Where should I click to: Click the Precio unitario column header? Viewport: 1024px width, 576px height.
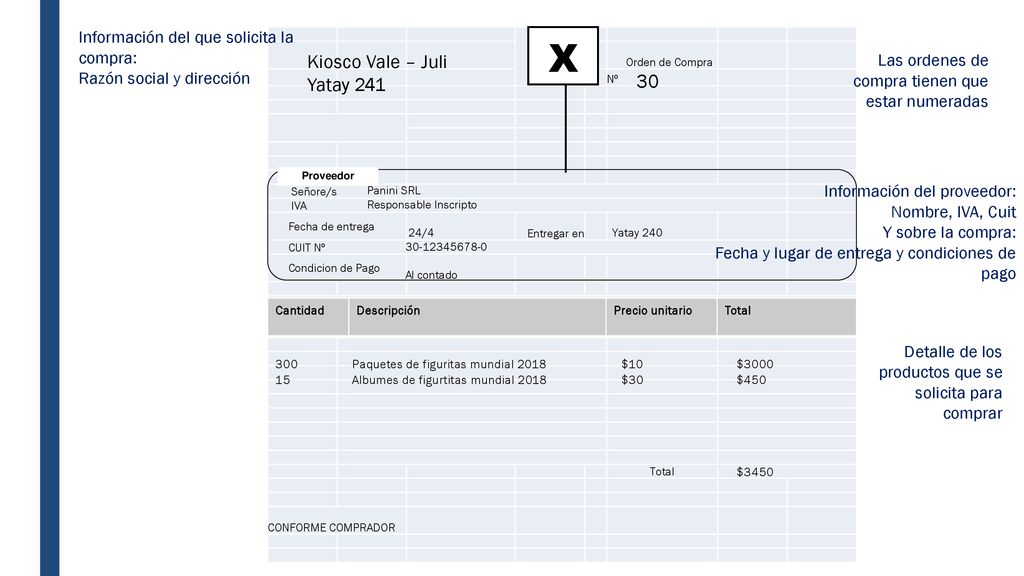(x=652, y=311)
